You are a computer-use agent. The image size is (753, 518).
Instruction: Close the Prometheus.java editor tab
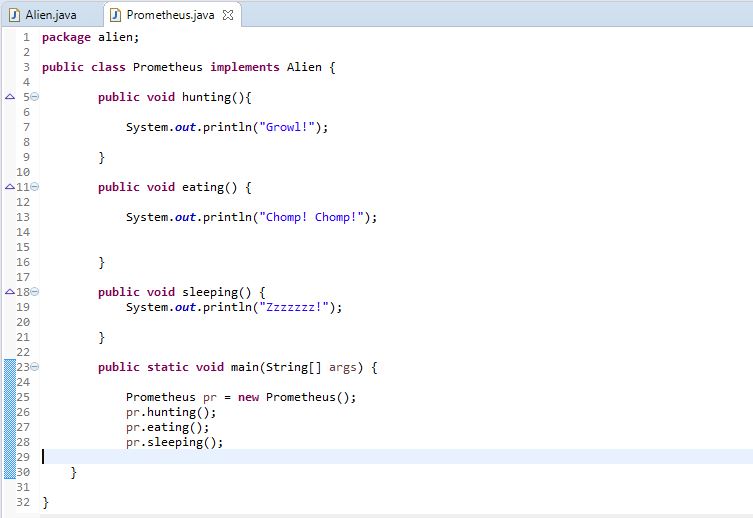pos(228,15)
